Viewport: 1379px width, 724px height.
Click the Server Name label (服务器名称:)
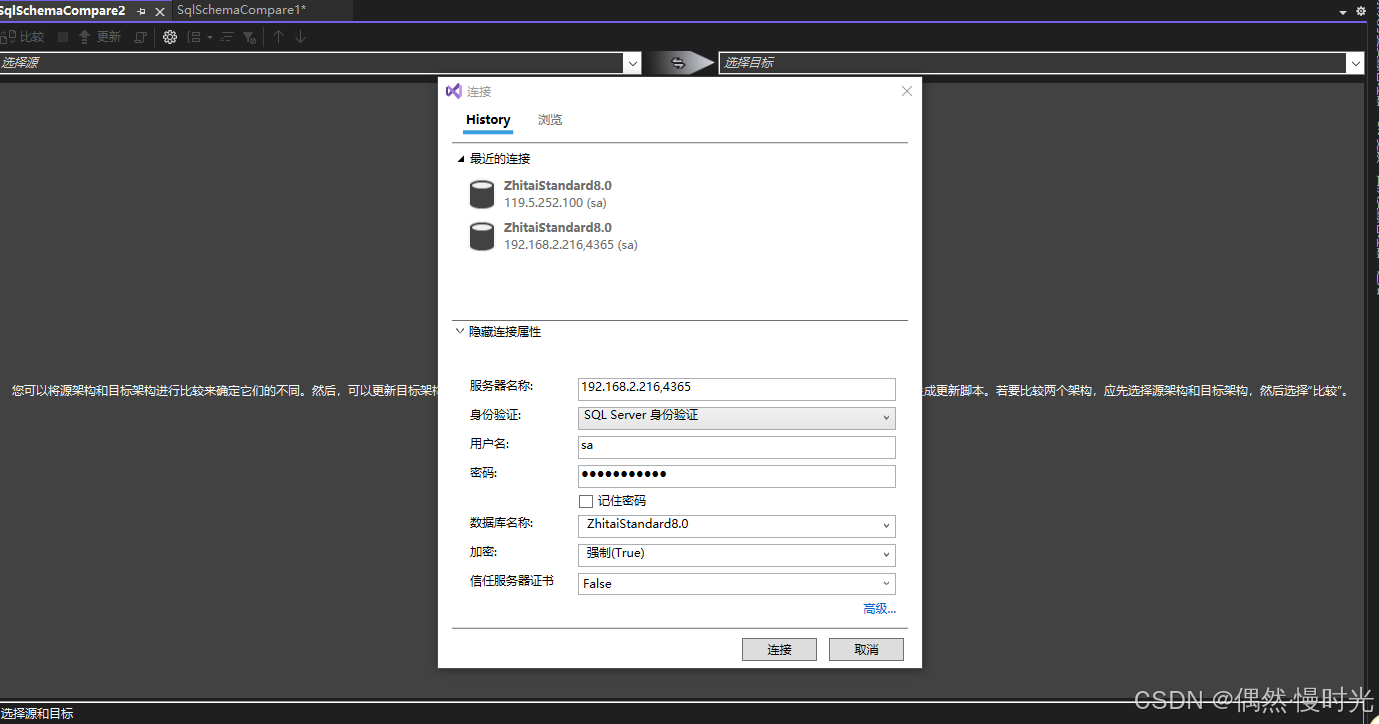(502, 386)
